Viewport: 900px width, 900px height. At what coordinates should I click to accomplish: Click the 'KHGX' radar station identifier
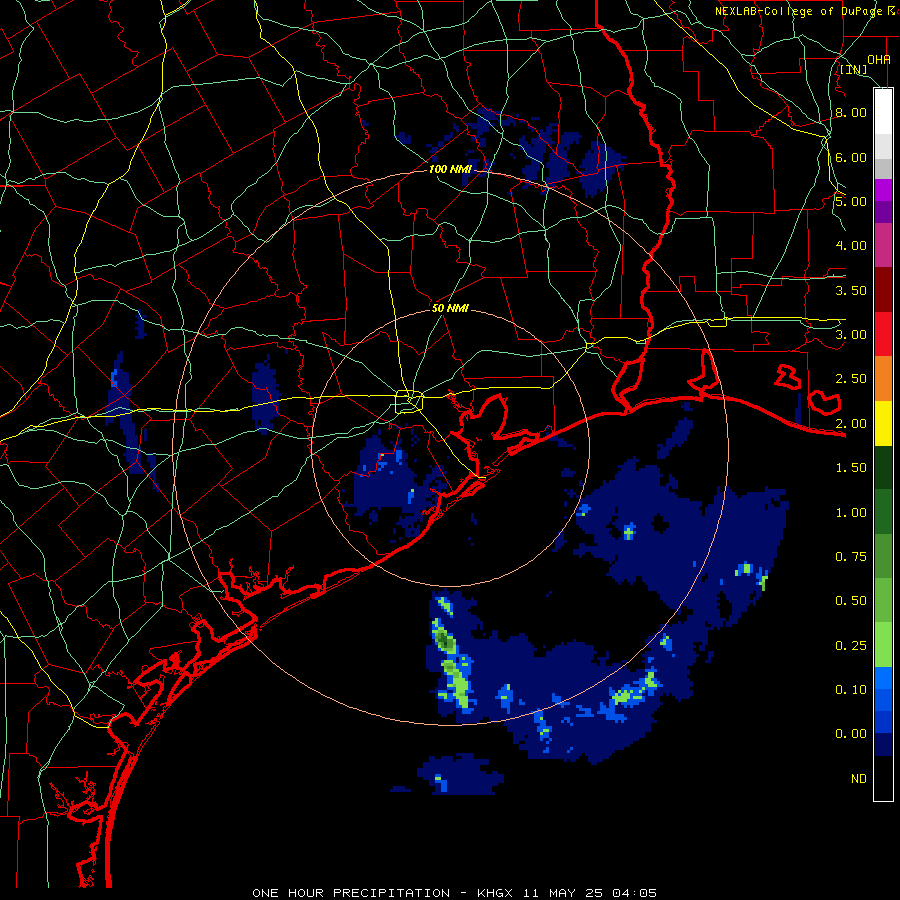[495, 893]
